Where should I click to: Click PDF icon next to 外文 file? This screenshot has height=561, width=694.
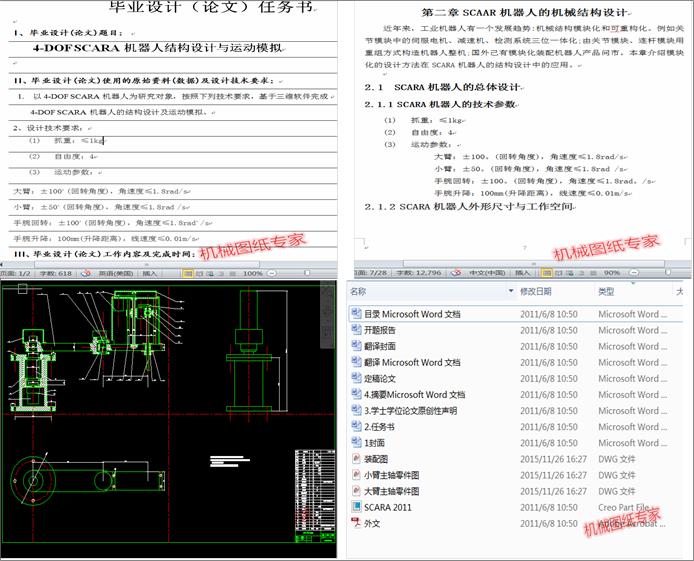pyautogui.click(x=356, y=523)
